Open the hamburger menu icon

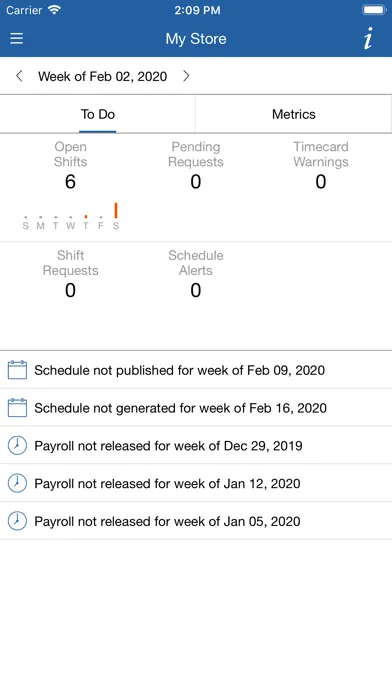(16, 39)
